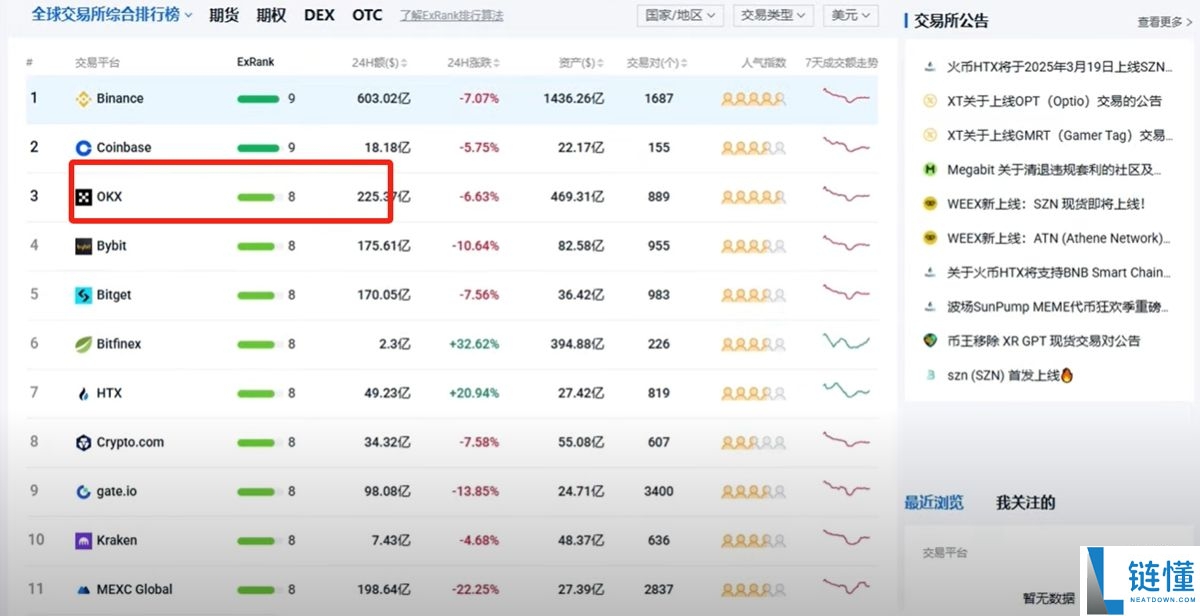
Task: Click the Bitfinex leaf logo icon
Action: click(84, 344)
